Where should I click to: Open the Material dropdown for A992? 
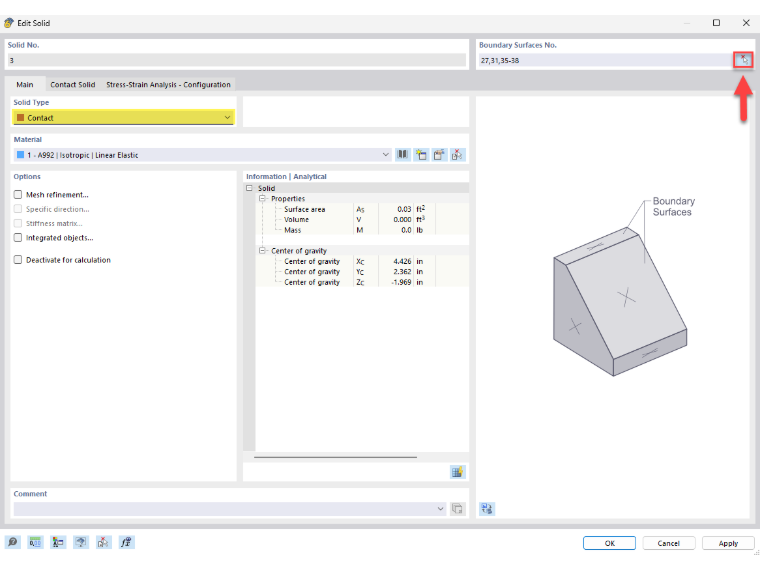tap(202, 155)
